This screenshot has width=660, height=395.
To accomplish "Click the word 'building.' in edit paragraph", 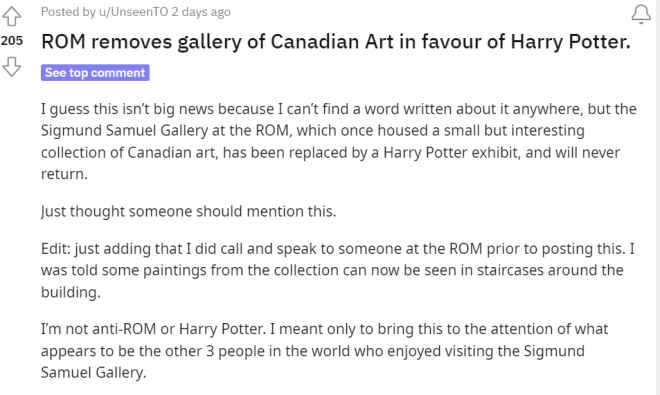I will [x=71, y=292].
